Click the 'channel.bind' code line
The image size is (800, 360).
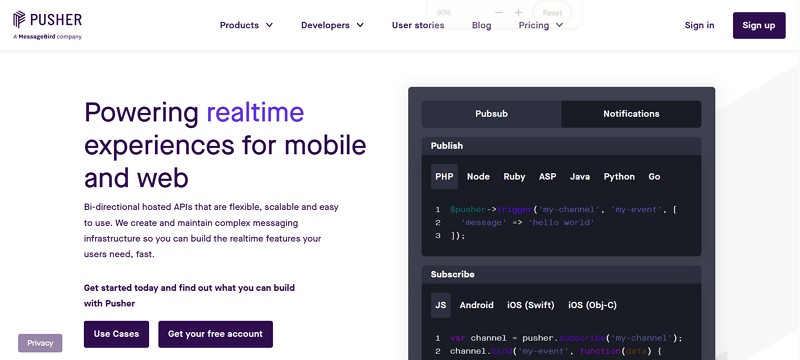(556, 351)
